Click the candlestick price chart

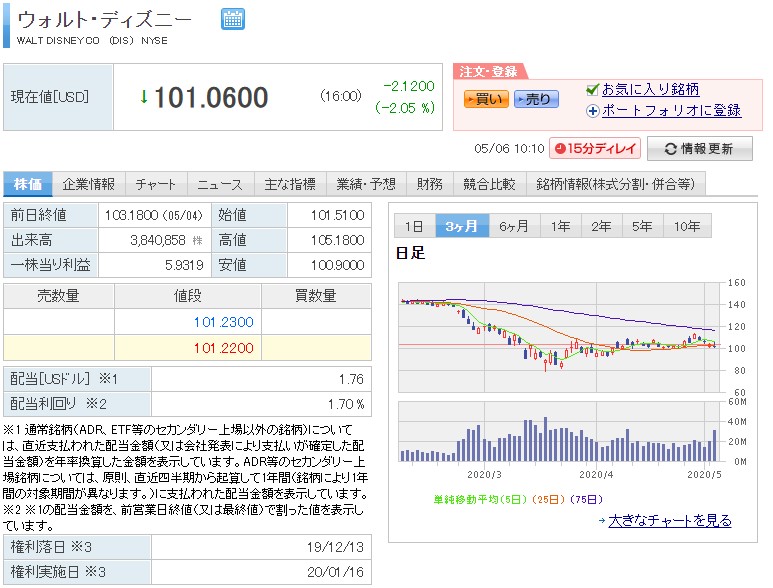[559, 338]
